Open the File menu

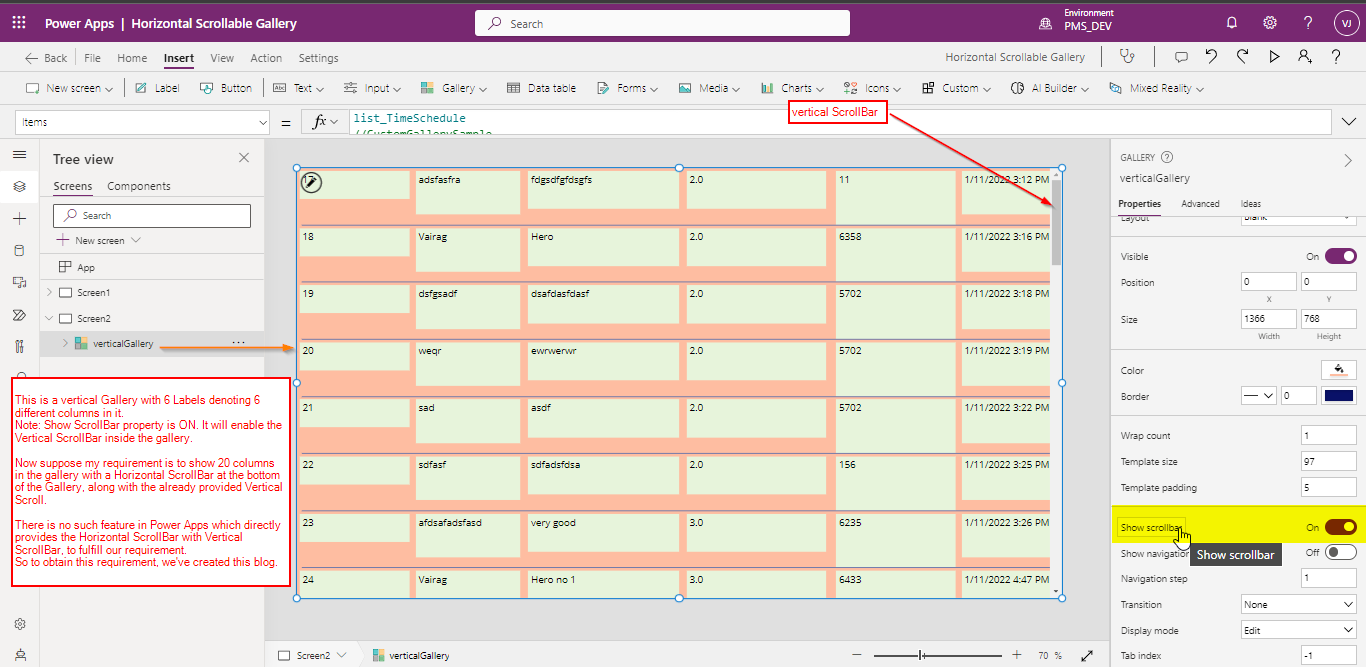[92, 58]
